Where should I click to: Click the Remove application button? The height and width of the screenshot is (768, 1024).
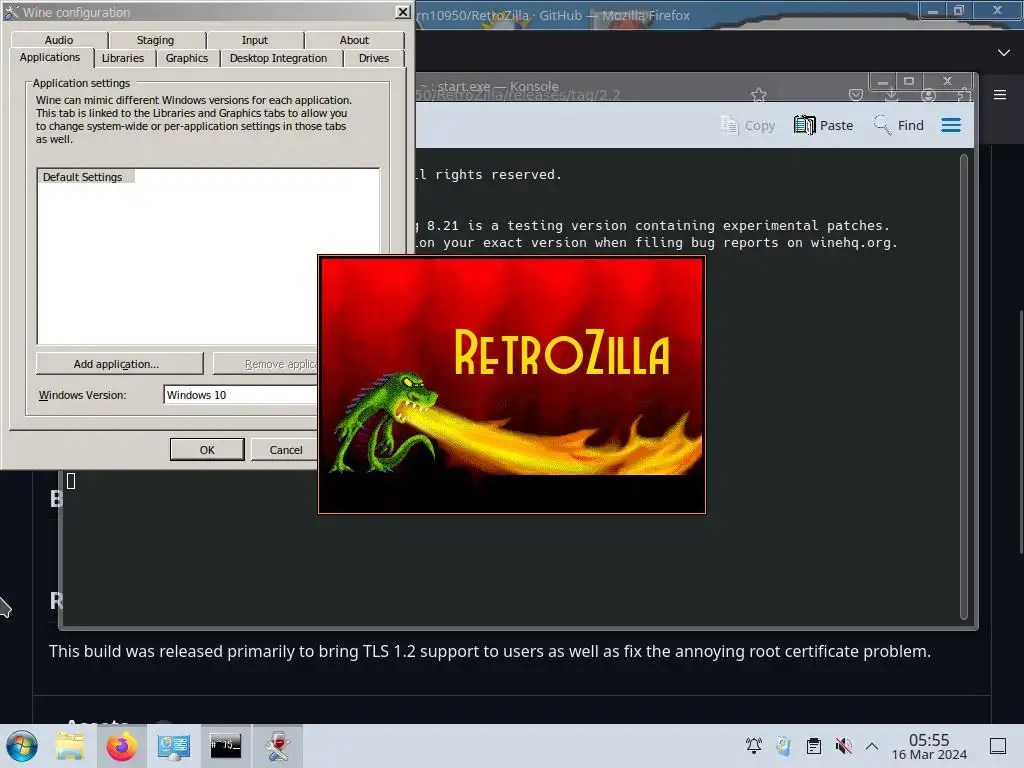[x=266, y=364]
